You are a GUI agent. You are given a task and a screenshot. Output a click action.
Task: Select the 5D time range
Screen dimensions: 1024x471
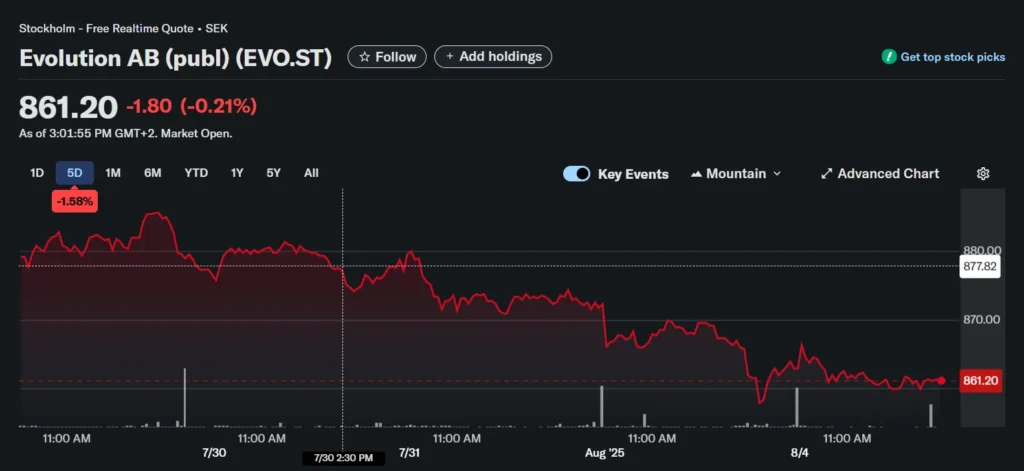click(x=74, y=173)
